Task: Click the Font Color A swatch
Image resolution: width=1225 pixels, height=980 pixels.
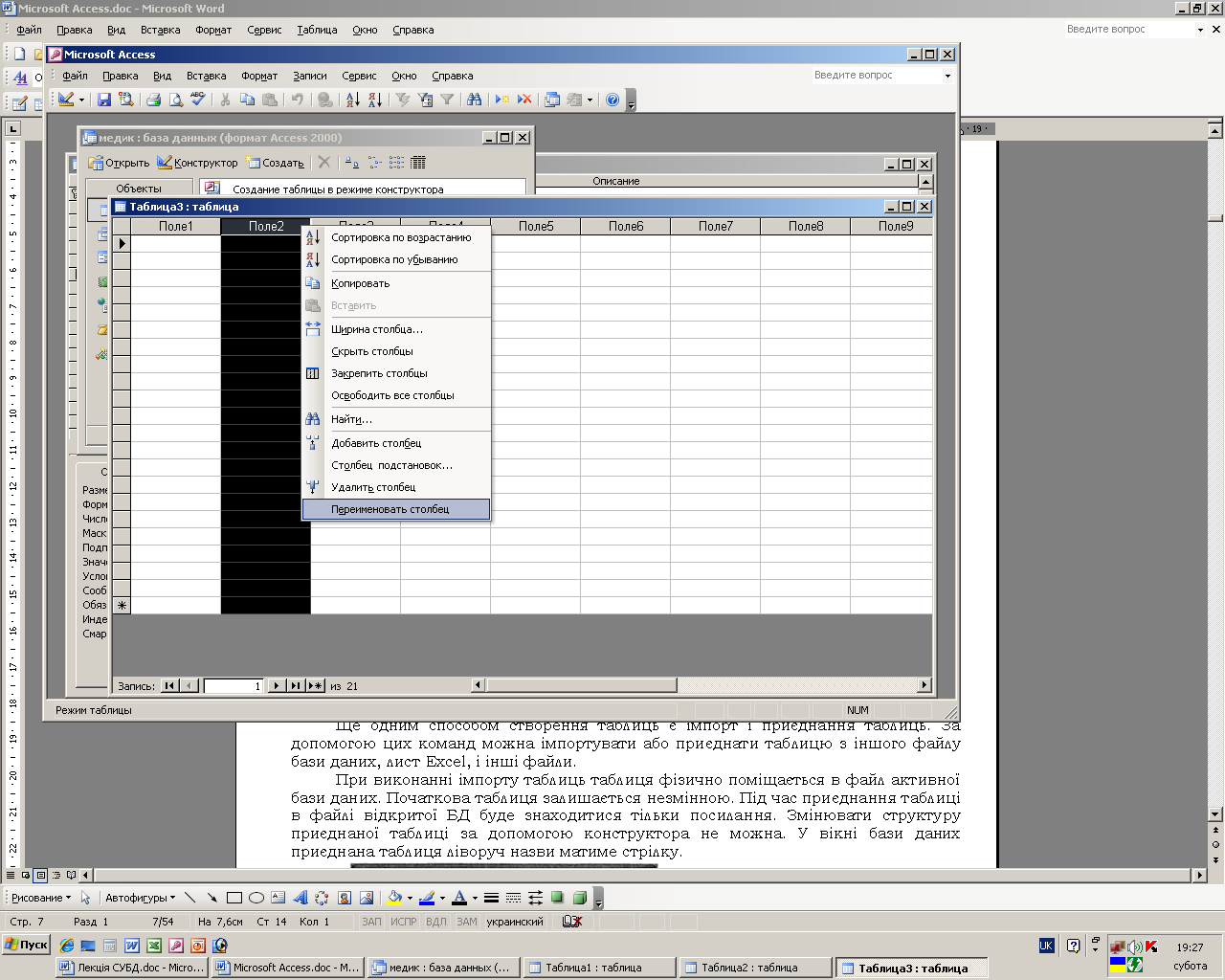Action: pos(459,898)
